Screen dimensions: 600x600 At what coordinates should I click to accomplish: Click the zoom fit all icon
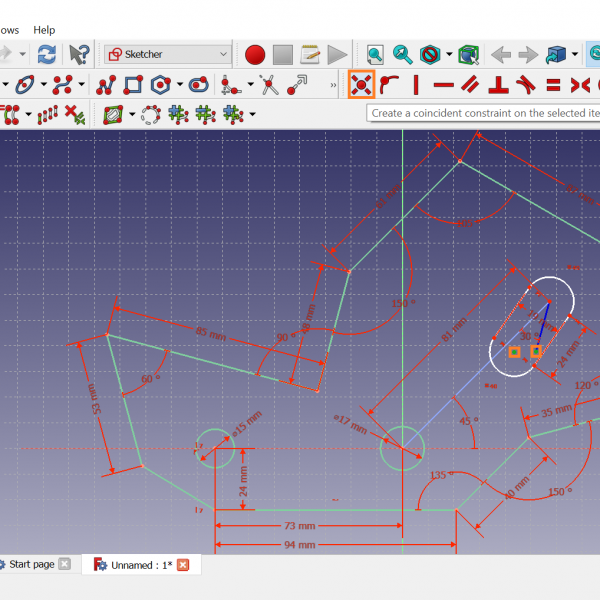tap(375, 54)
